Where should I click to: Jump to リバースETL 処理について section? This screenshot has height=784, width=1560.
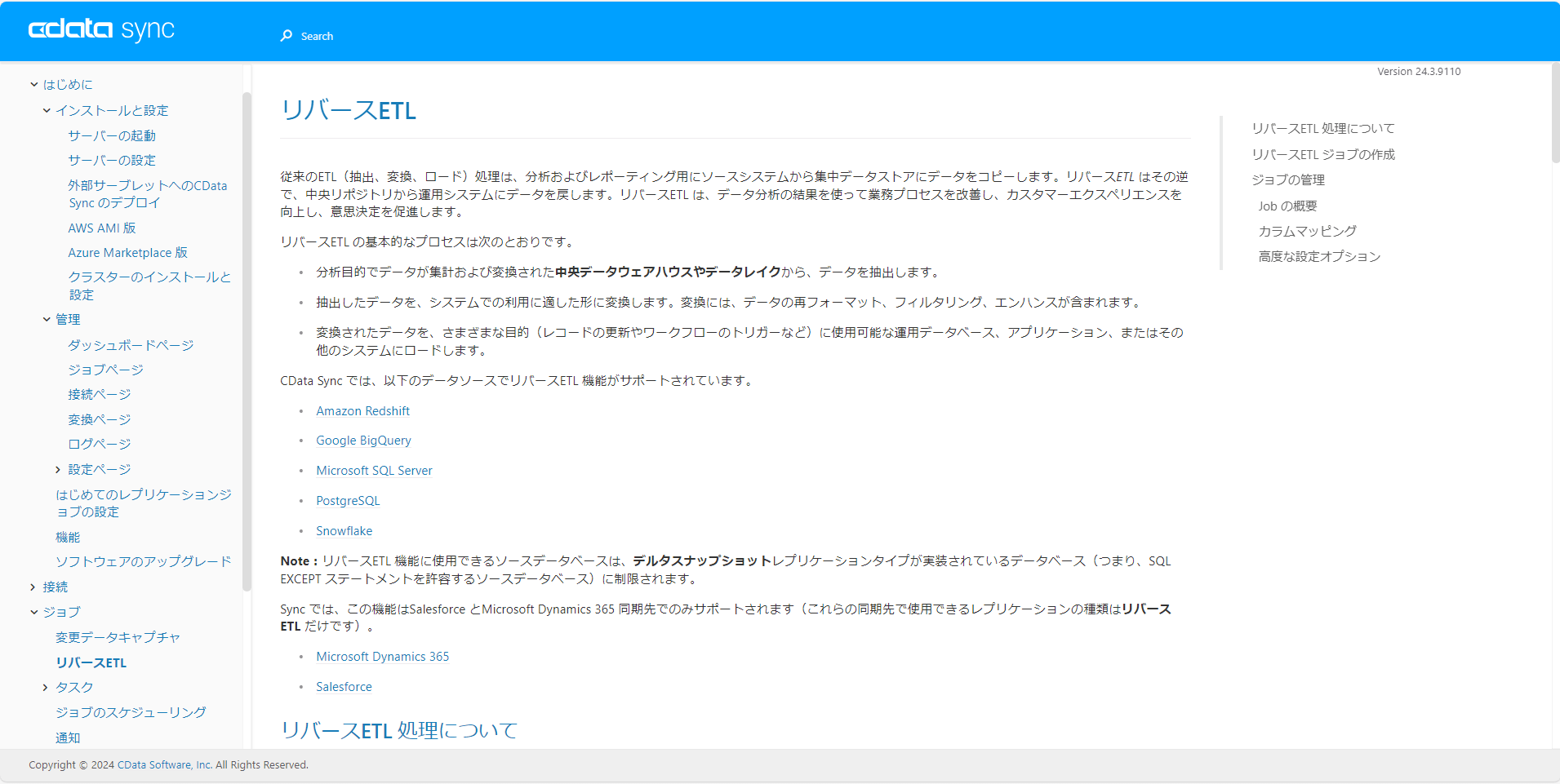[x=1323, y=129]
